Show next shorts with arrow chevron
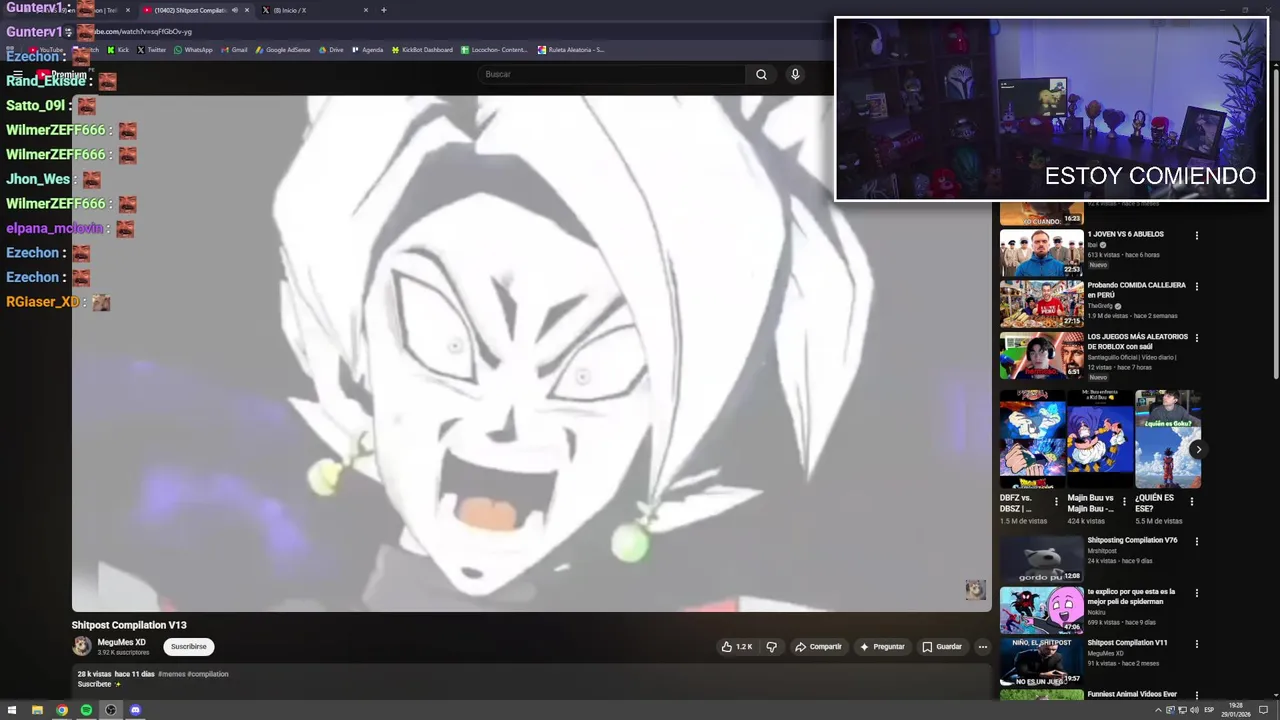This screenshot has width=1280, height=720. click(x=1198, y=449)
